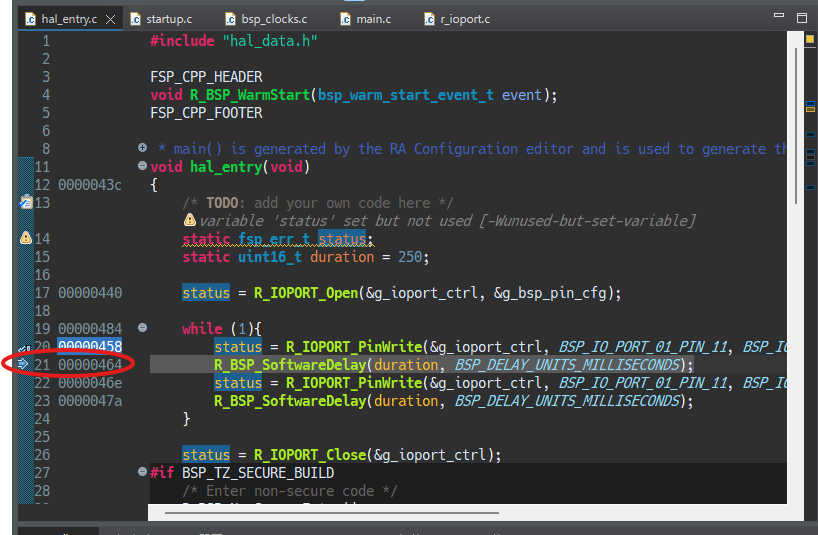The image size is (818, 535).
Task: Click the instruction pointer arrow on line 21
Action: (23, 363)
